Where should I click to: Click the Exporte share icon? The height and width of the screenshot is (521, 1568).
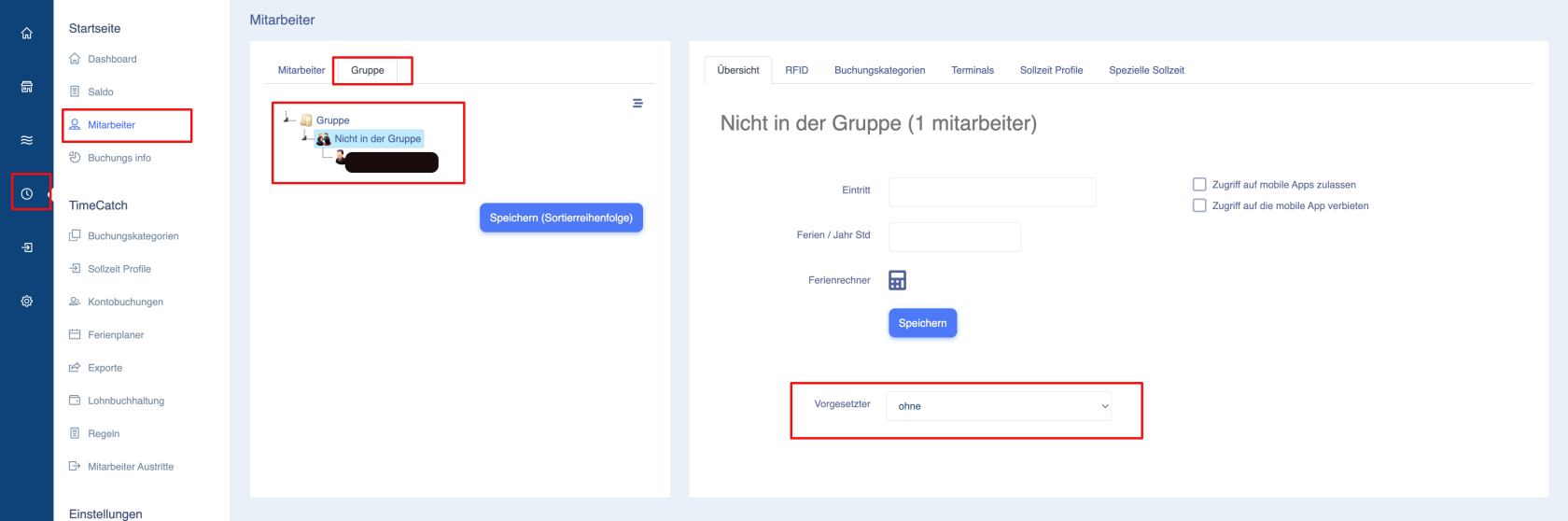click(x=75, y=367)
